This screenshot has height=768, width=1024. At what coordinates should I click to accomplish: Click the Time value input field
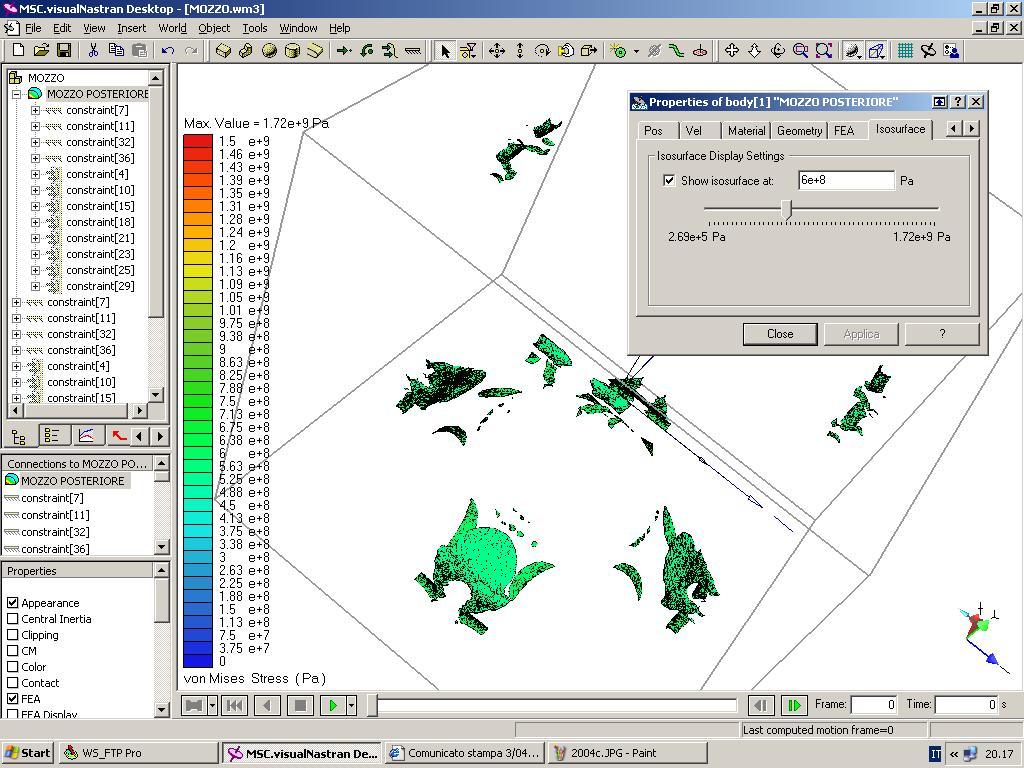(x=966, y=705)
